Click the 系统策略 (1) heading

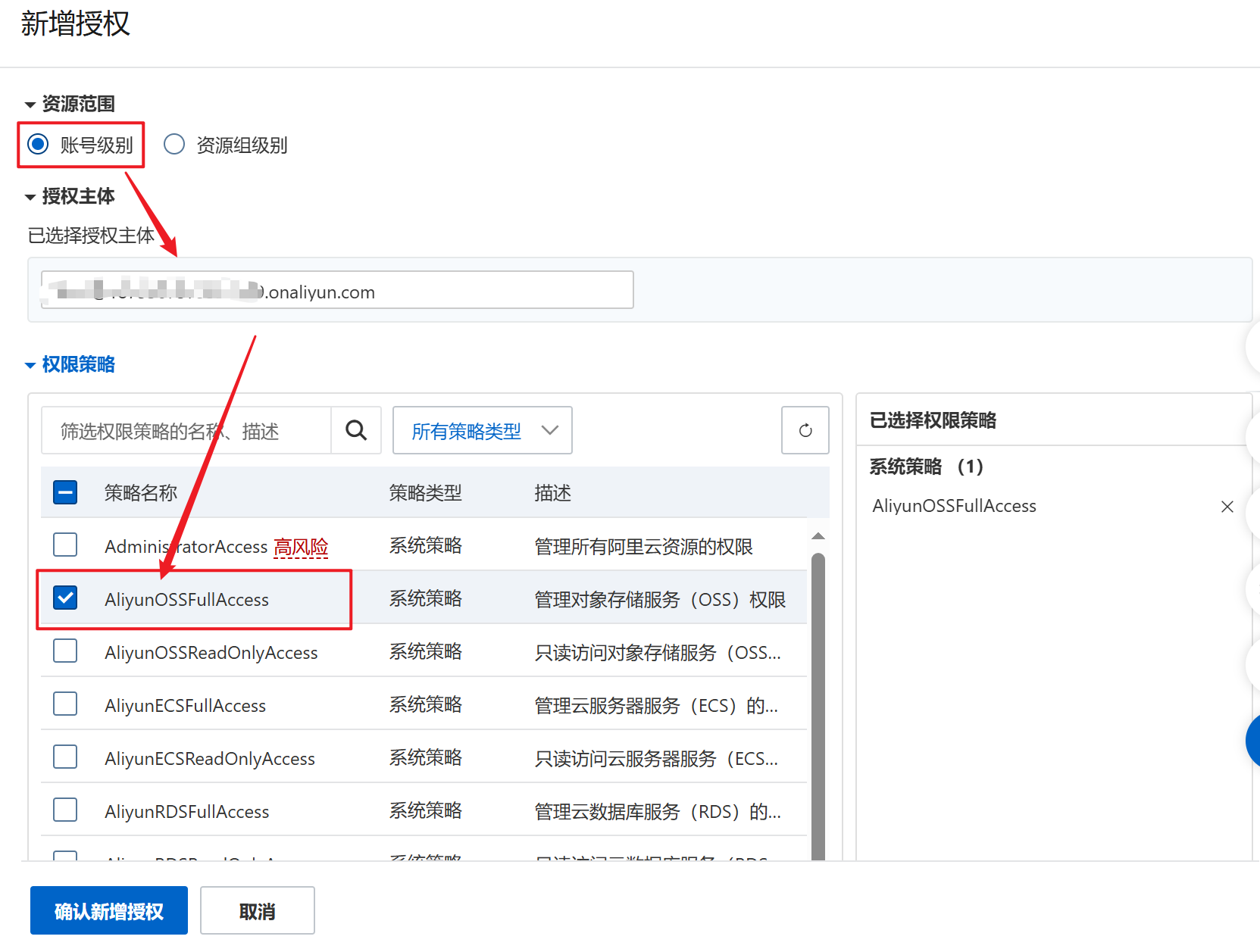pos(926,467)
